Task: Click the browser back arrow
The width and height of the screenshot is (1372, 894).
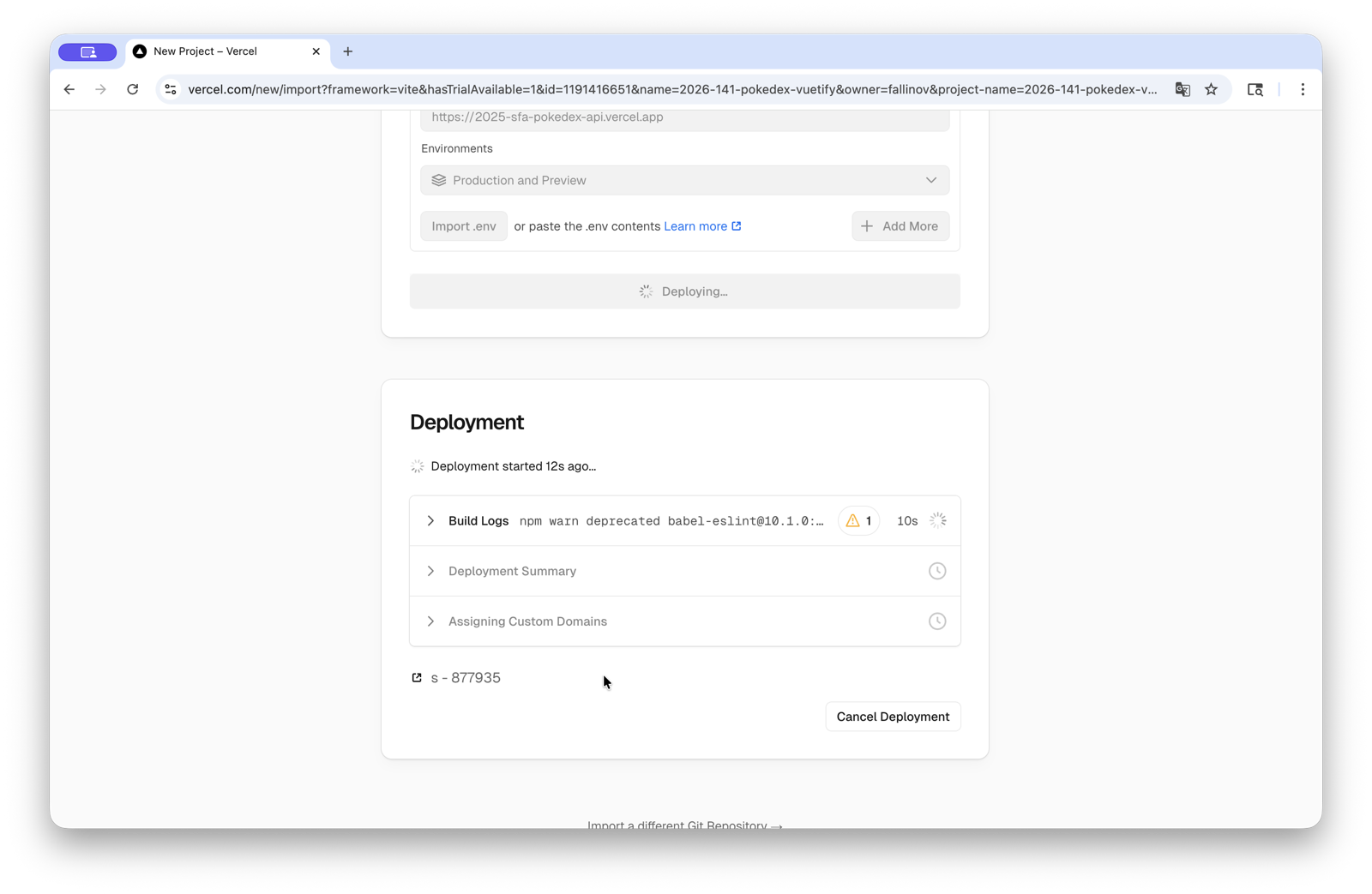Action: click(69, 89)
